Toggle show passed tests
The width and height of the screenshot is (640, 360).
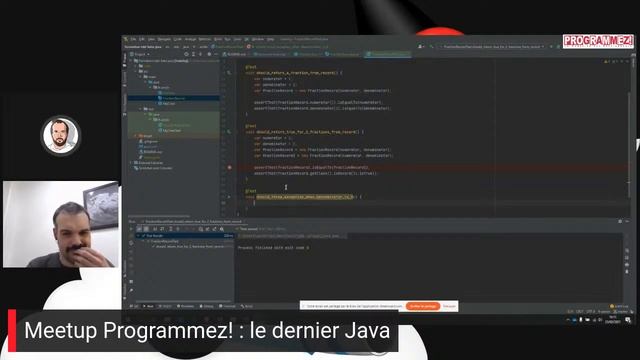pyautogui.click(x=139, y=229)
